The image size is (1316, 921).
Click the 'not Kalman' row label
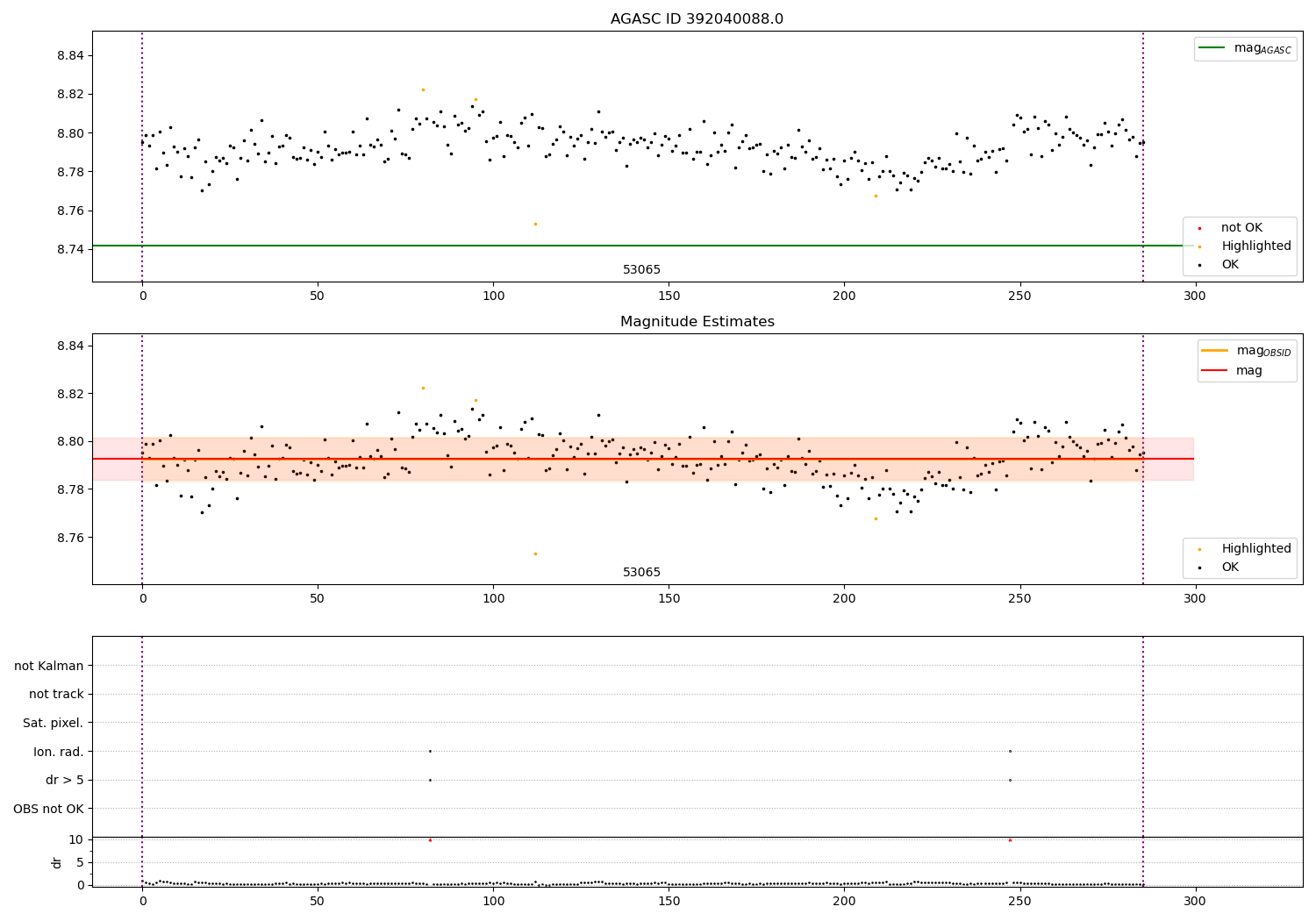[49, 666]
